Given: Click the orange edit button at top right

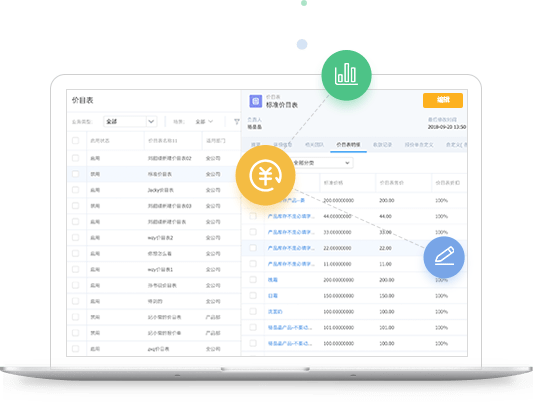Looking at the screenshot, I should pos(443,100).
